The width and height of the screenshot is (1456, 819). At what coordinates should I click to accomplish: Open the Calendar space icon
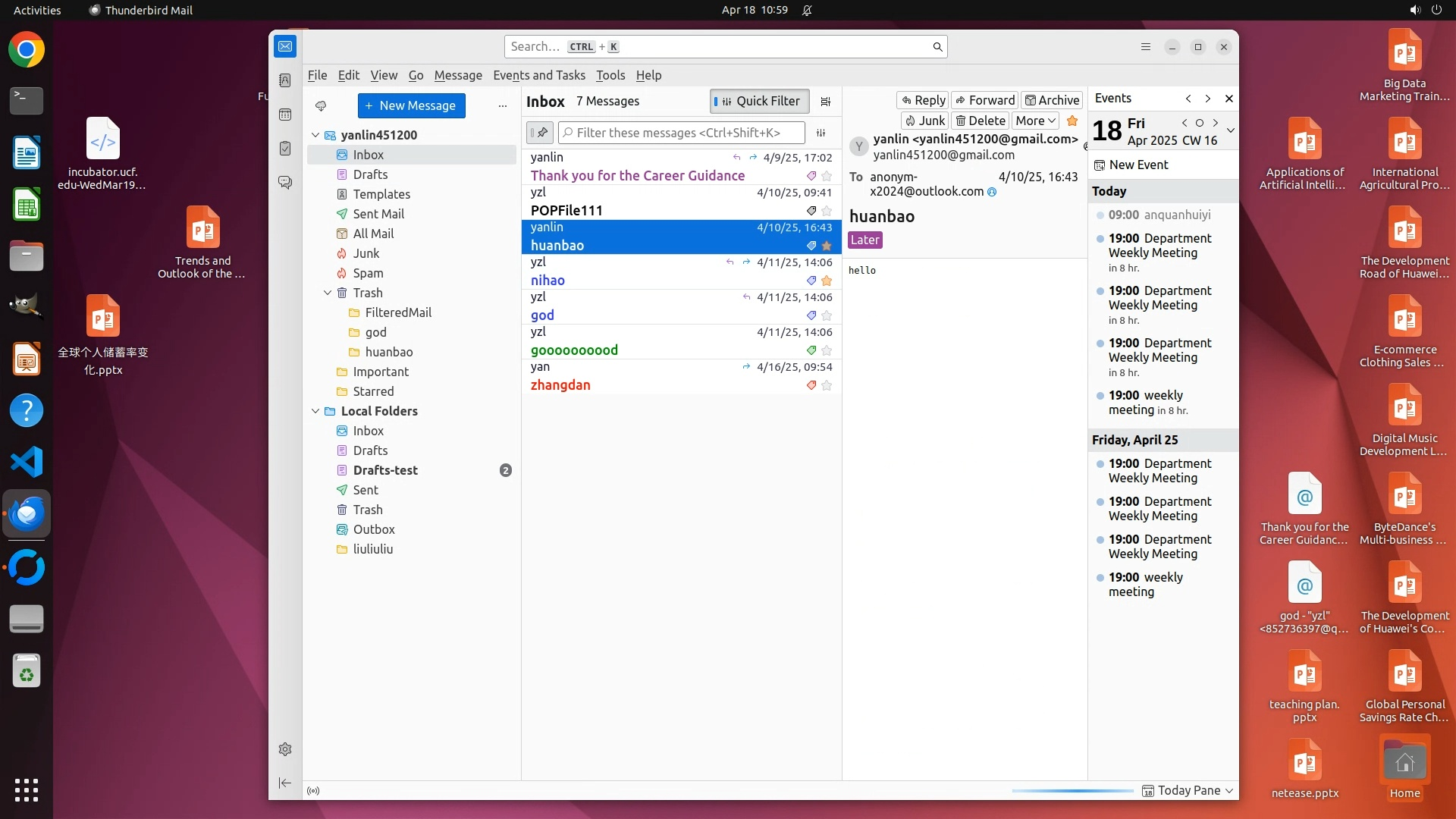click(x=285, y=115)
